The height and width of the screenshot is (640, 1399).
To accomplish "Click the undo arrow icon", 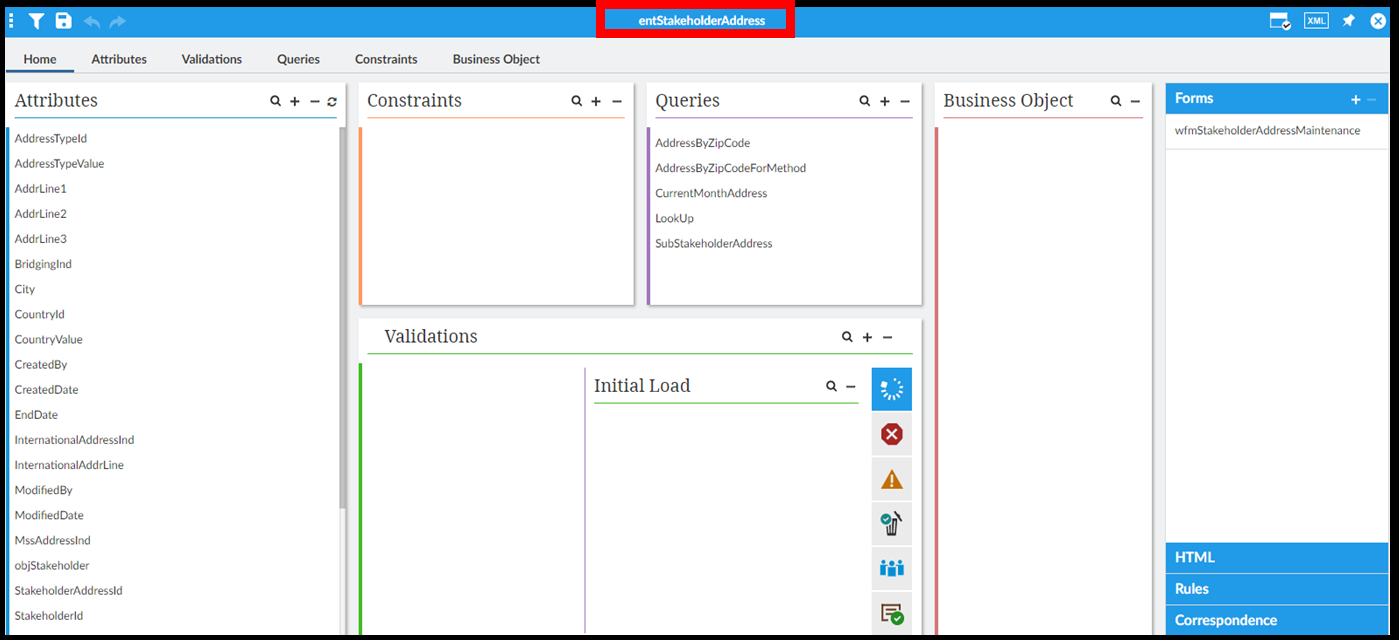I will pyautogui.click(x=92, y=21).
